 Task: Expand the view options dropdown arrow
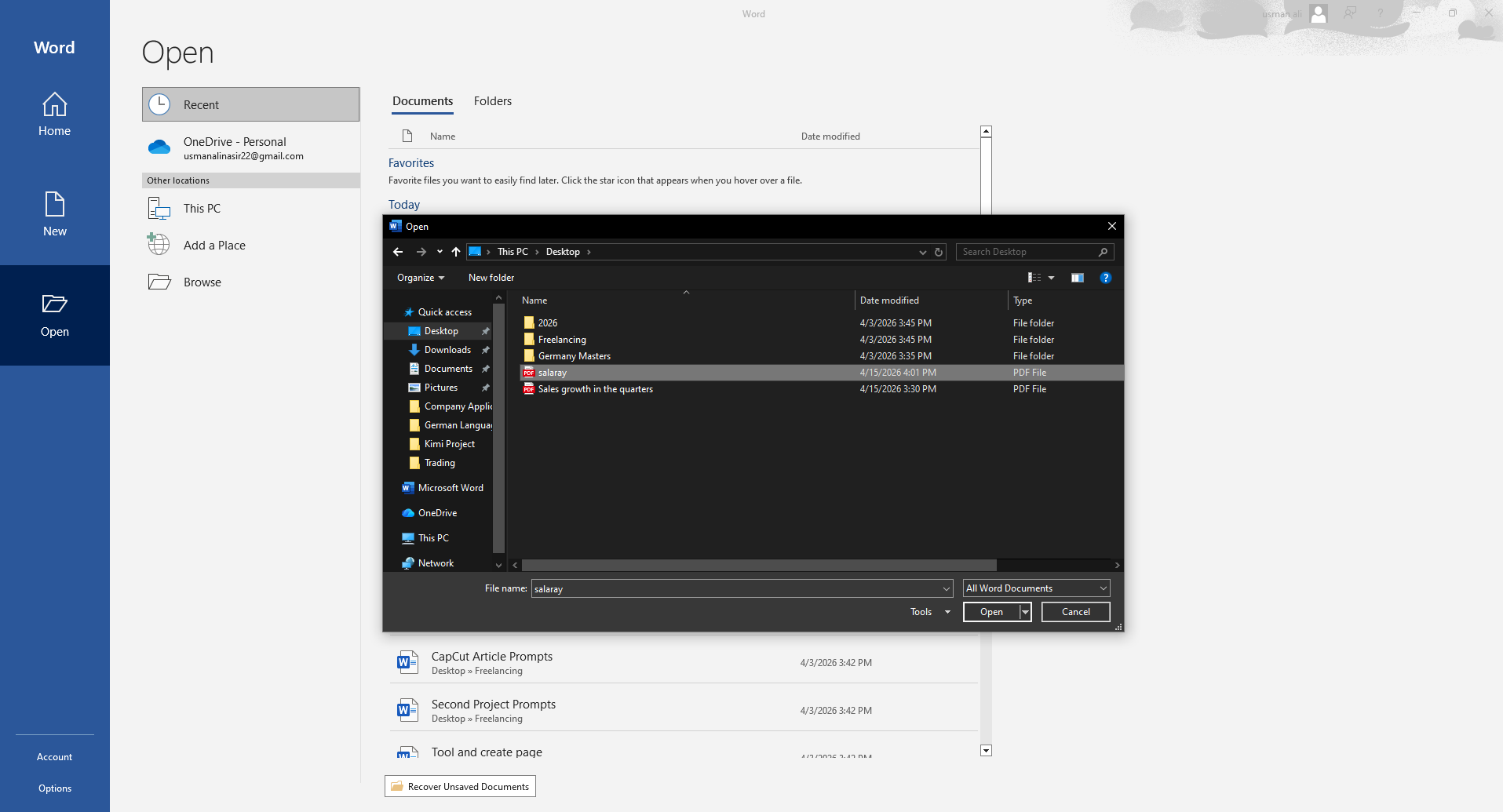pos(1052,278)
